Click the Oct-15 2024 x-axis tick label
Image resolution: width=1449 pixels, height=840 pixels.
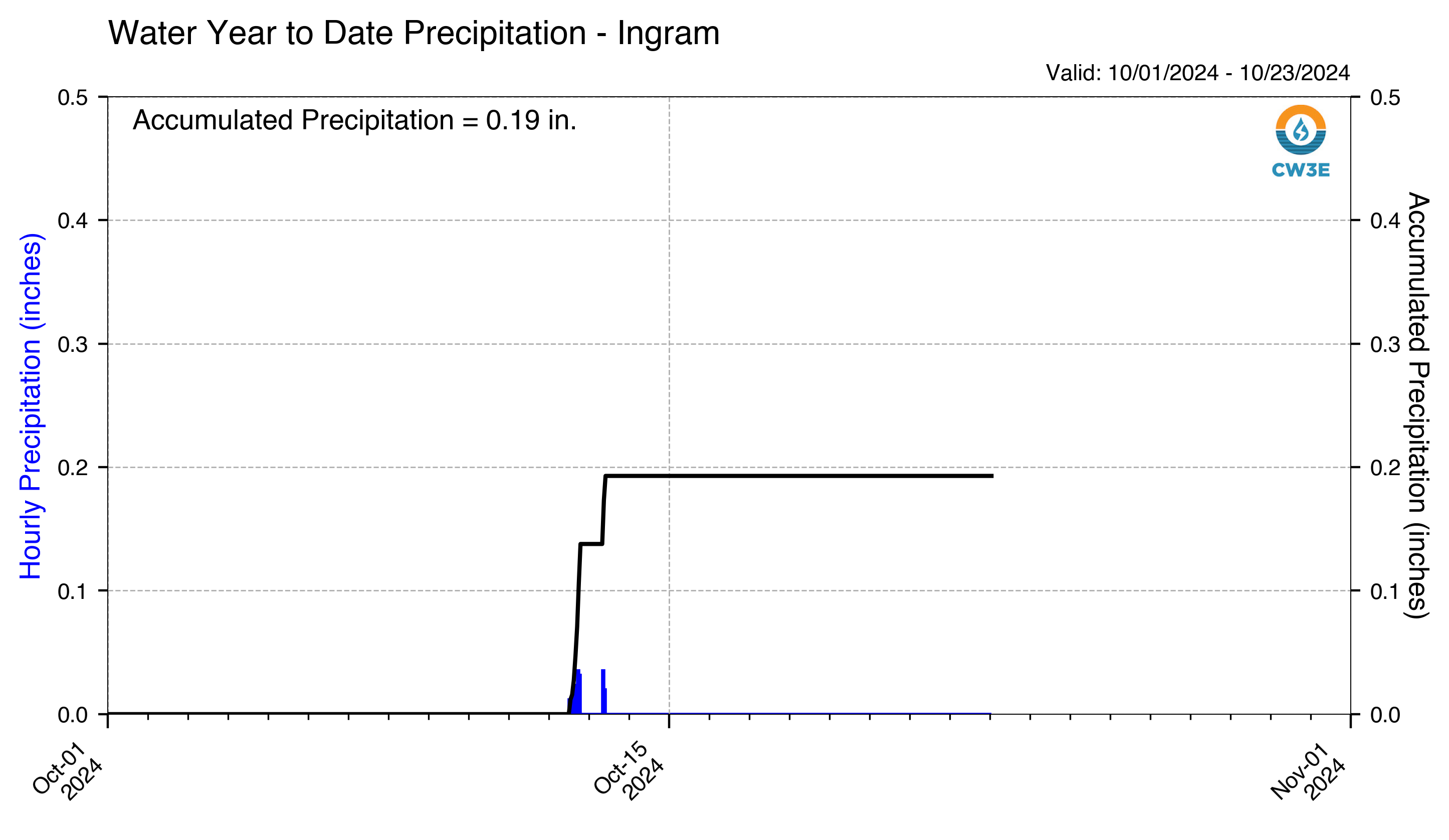[629, 772]
